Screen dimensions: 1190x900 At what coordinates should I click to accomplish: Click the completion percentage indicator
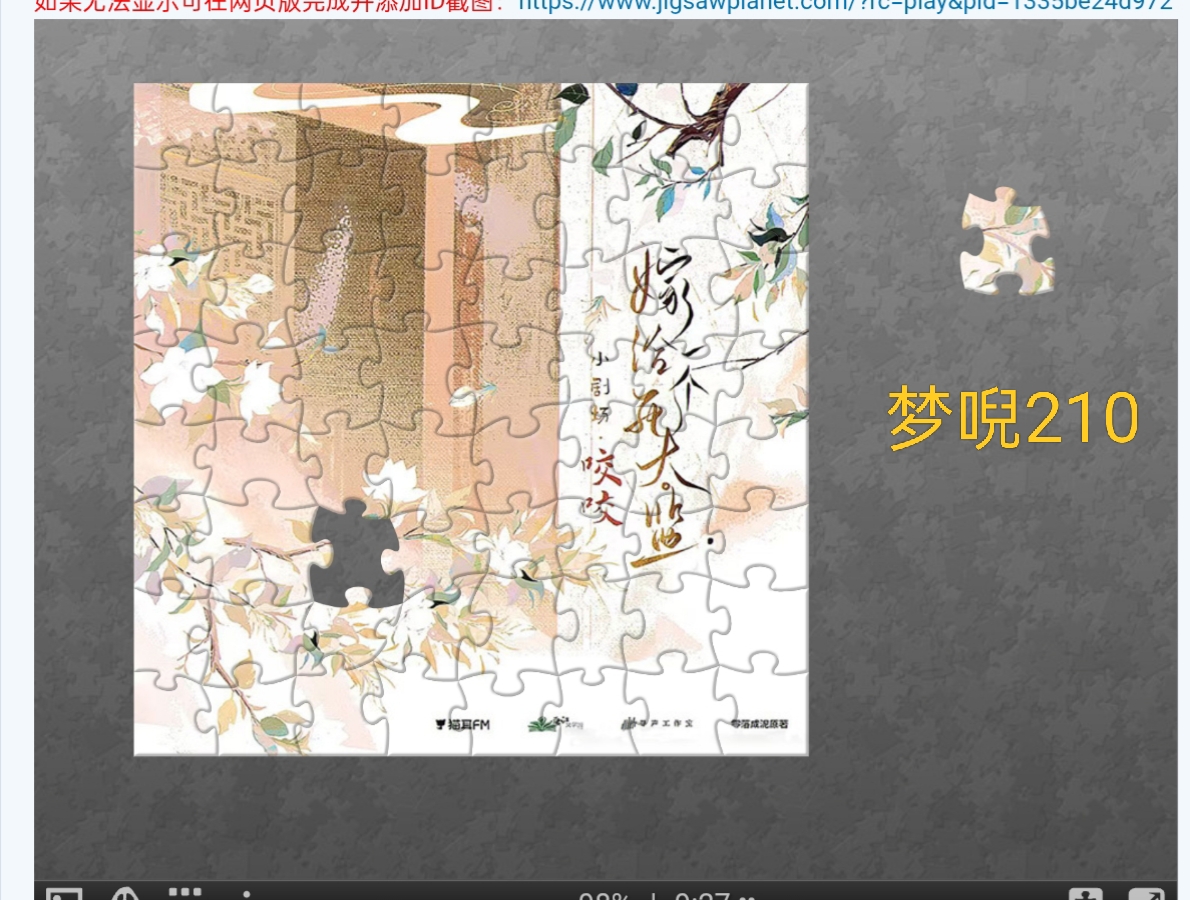pos(605,895)
